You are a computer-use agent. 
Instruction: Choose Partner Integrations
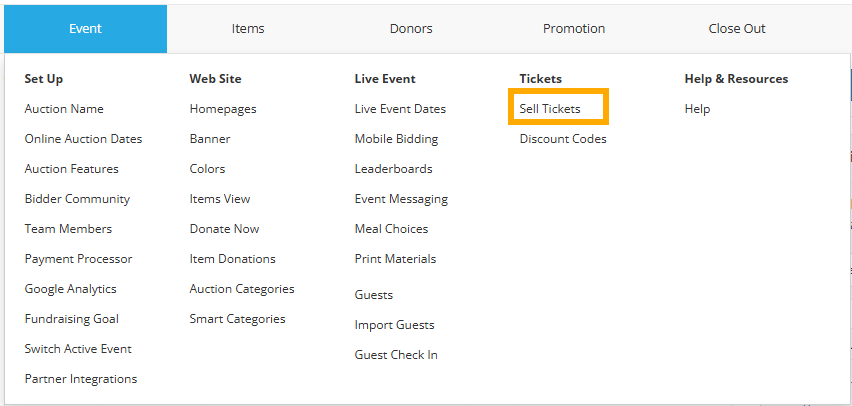[x=81, y=379]
